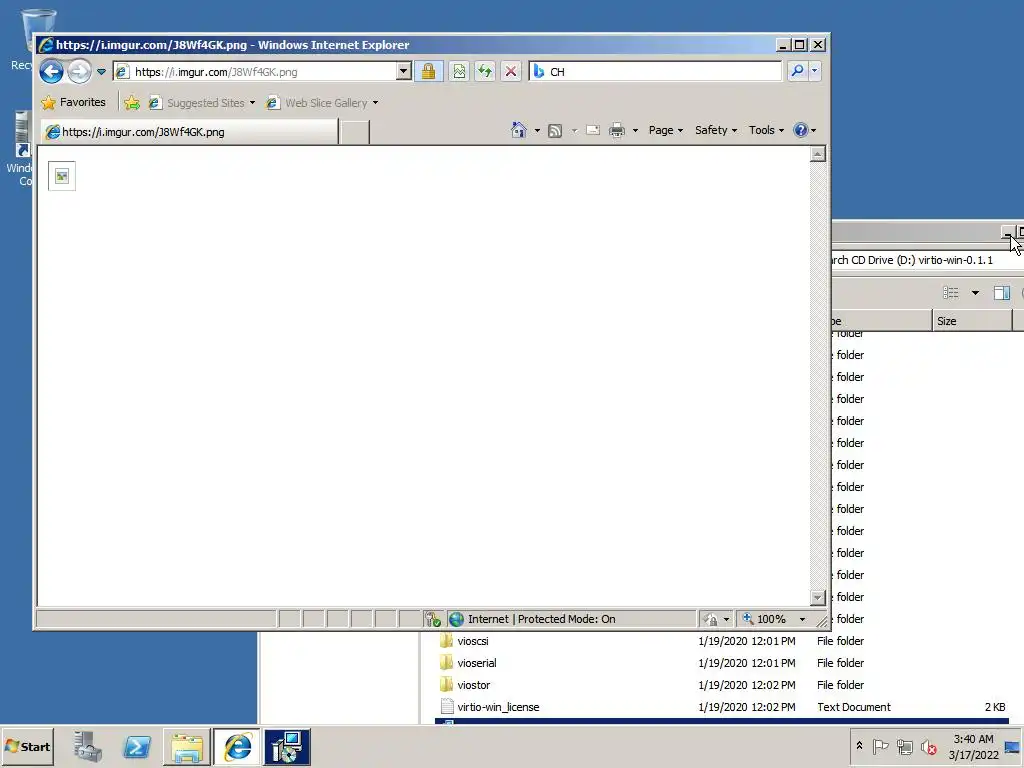Click the Home icon in command bar
Screen dimensions: 1024x768
[x=519, y=130]
